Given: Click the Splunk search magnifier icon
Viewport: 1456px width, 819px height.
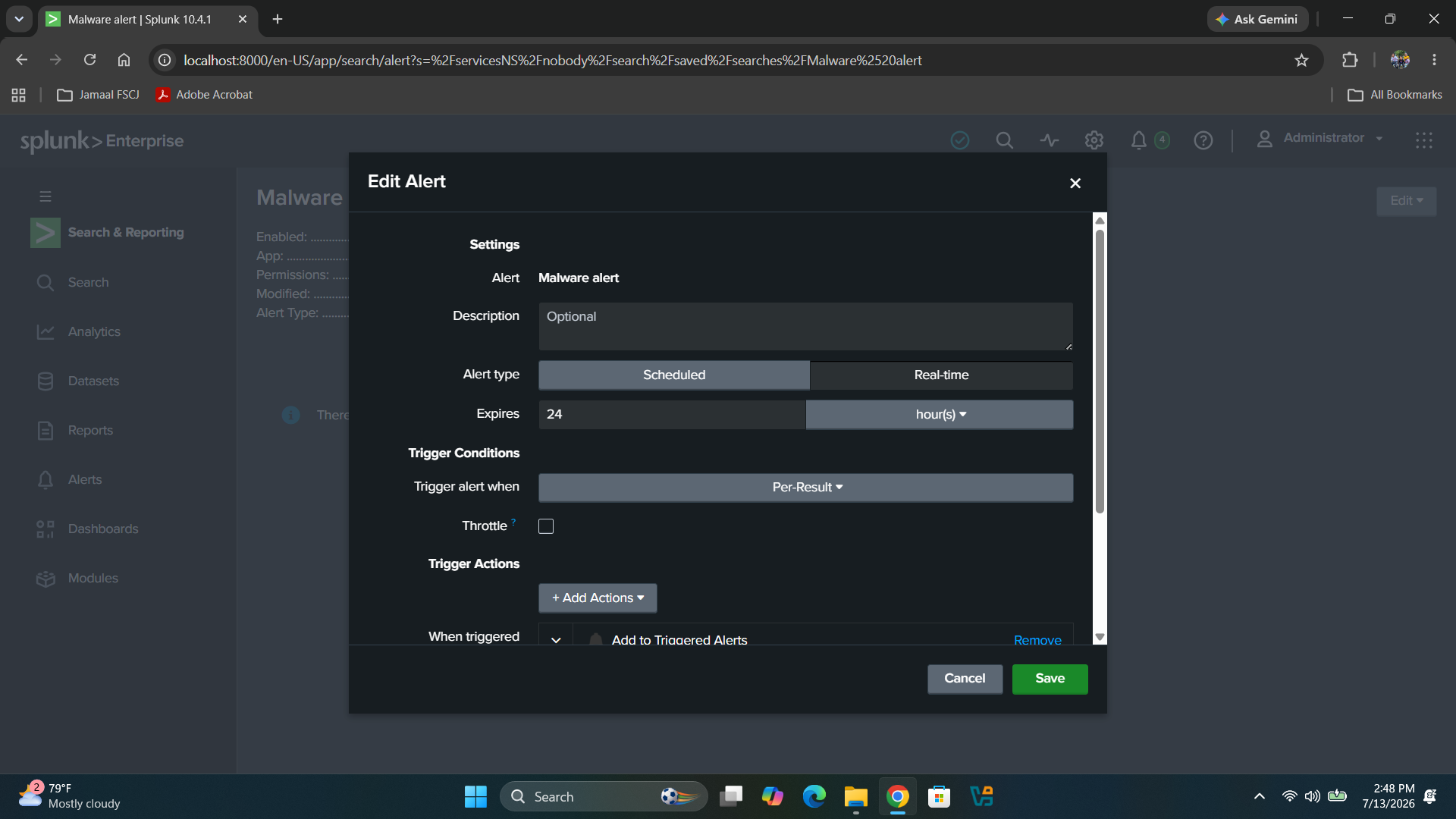Looking at the screenshot, I should (1004, 140).
